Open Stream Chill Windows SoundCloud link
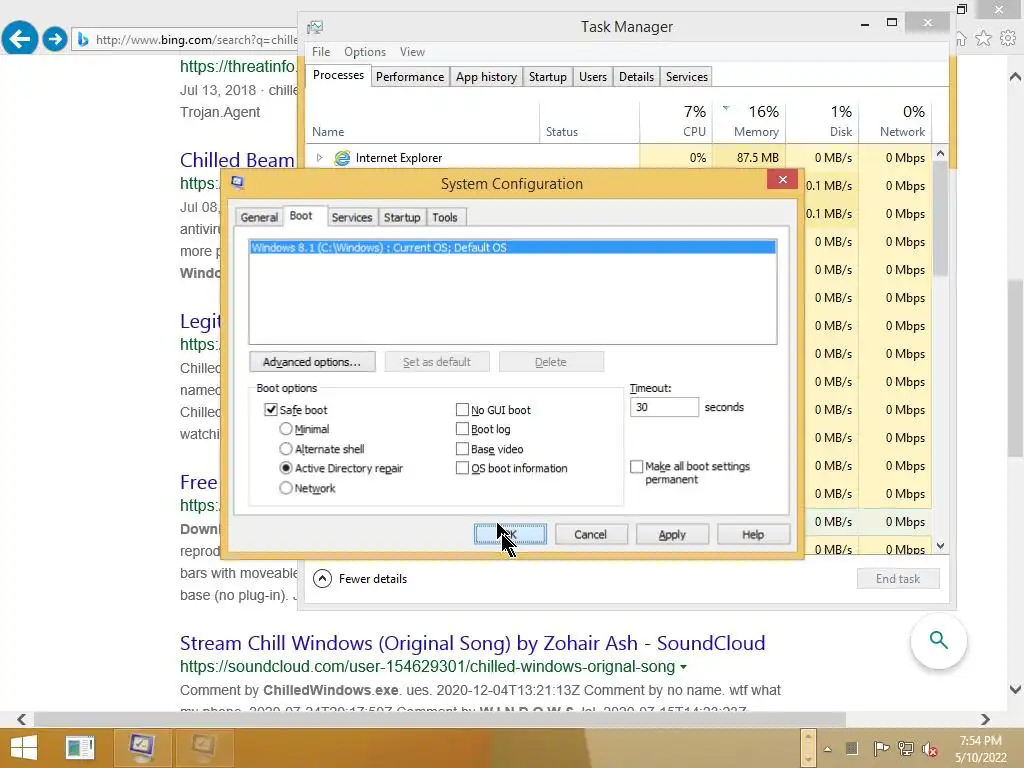Screen dimensions: 1024x768 [472, 643]
